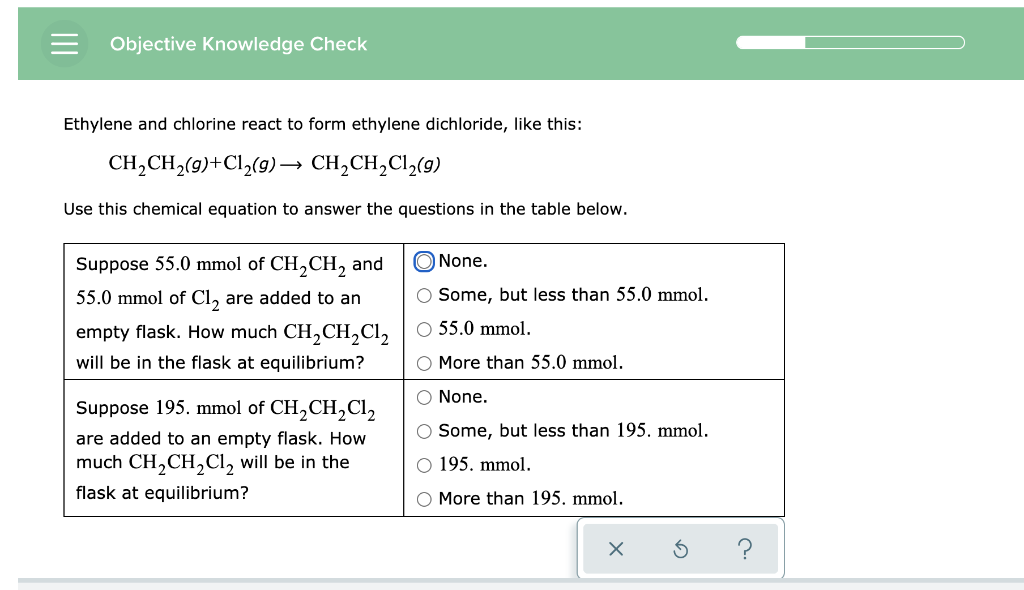Click the lesson progress bar

pyautogui.click(x=850, y=42)
